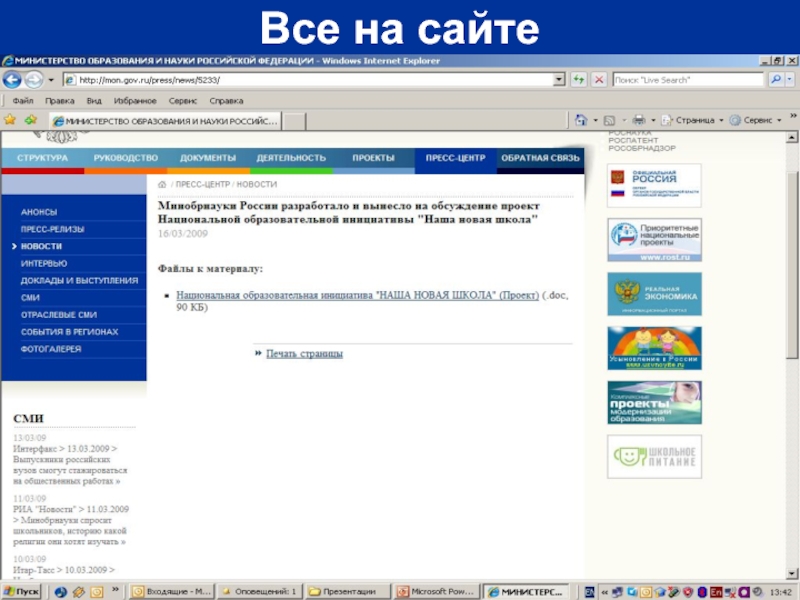The height and width of the screenshot is (600, 800).
Task: Open the НАША НОВАЯ ШКОЛА project document link
Action: pos(358,295)
